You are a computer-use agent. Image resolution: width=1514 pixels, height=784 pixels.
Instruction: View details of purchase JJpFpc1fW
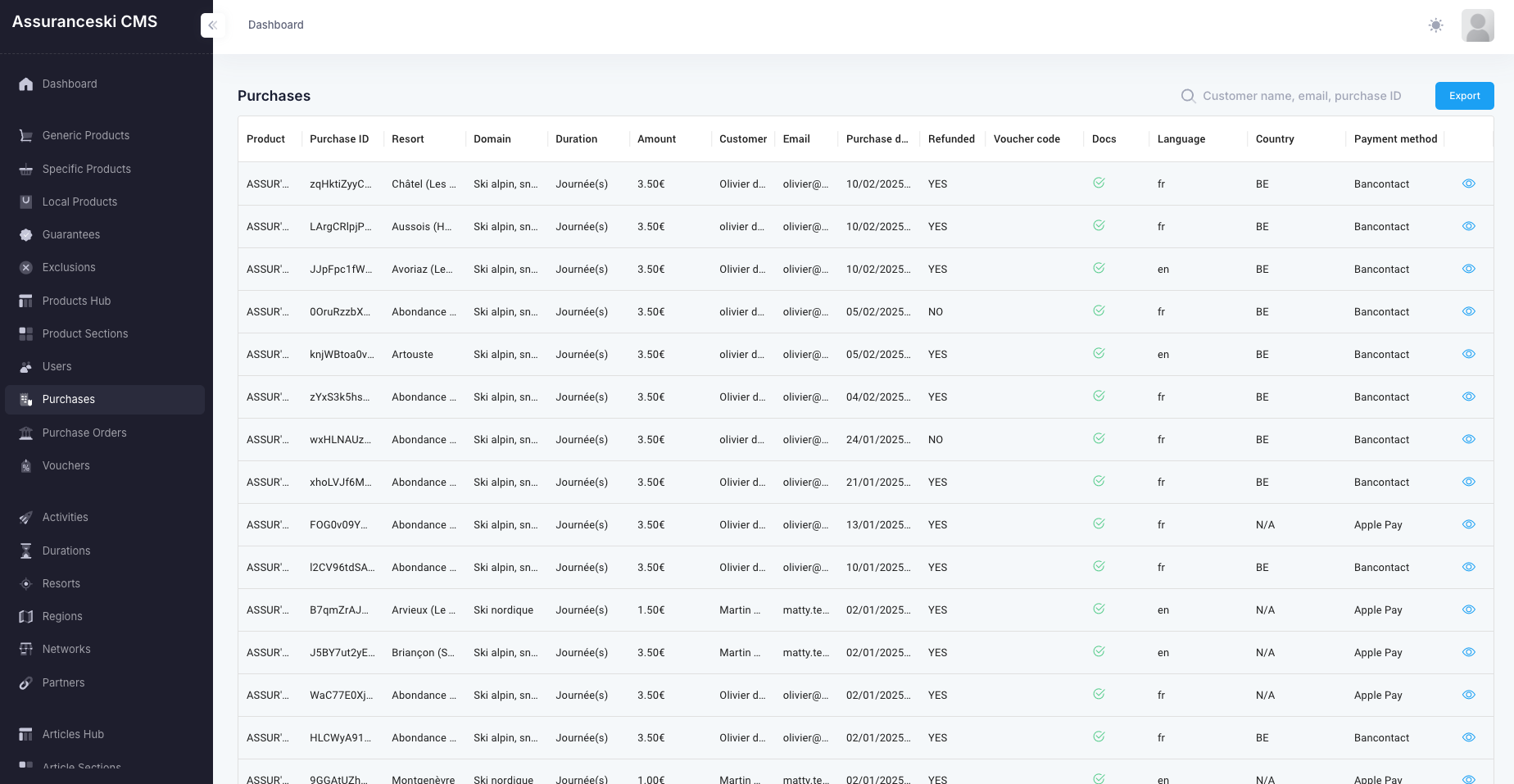click(1468, 269)
